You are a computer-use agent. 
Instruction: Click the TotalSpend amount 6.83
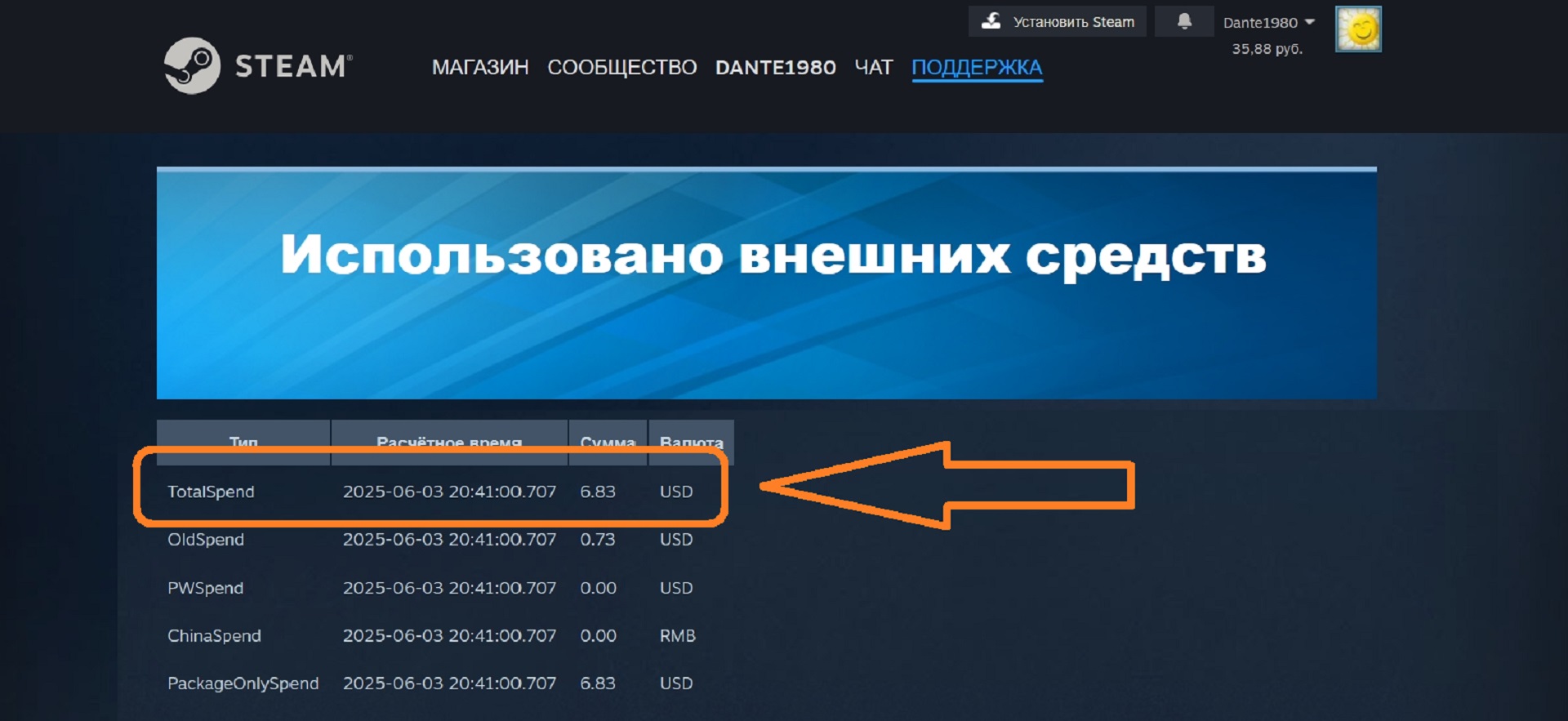(598, 492)
